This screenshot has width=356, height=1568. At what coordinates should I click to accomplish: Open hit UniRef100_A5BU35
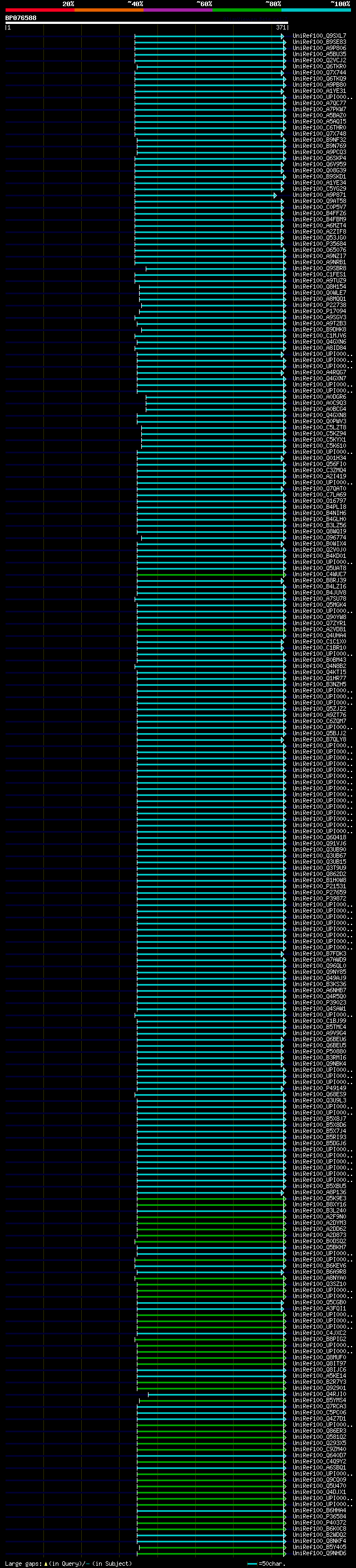(319, 54)
